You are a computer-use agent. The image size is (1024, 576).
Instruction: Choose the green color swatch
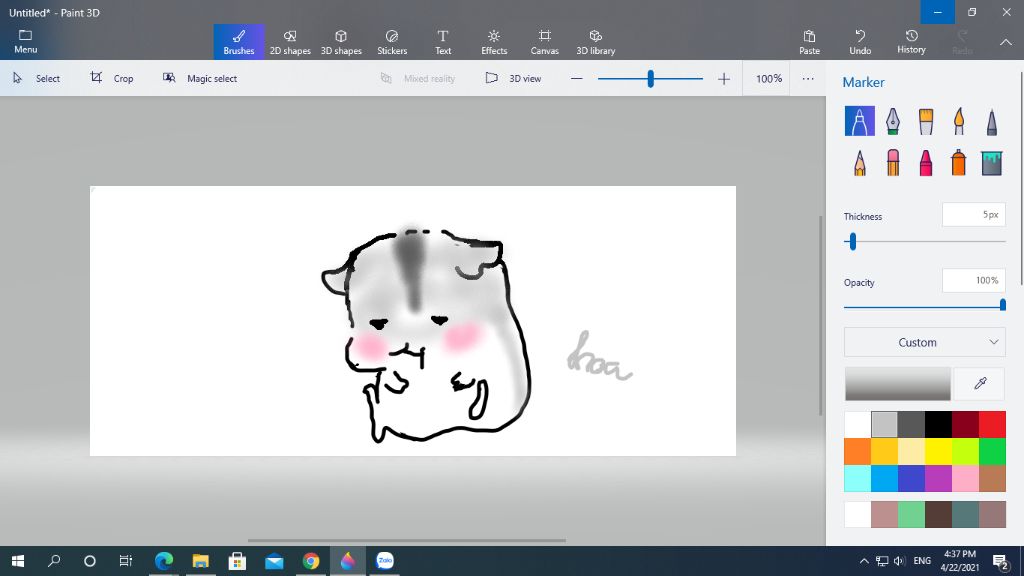pos(993,451)
